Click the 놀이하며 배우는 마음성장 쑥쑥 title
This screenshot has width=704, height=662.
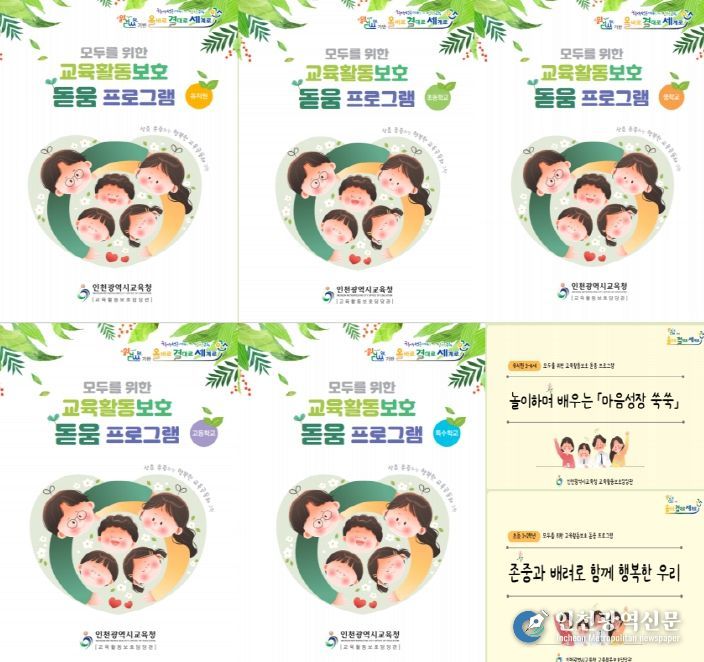point(594,400)
